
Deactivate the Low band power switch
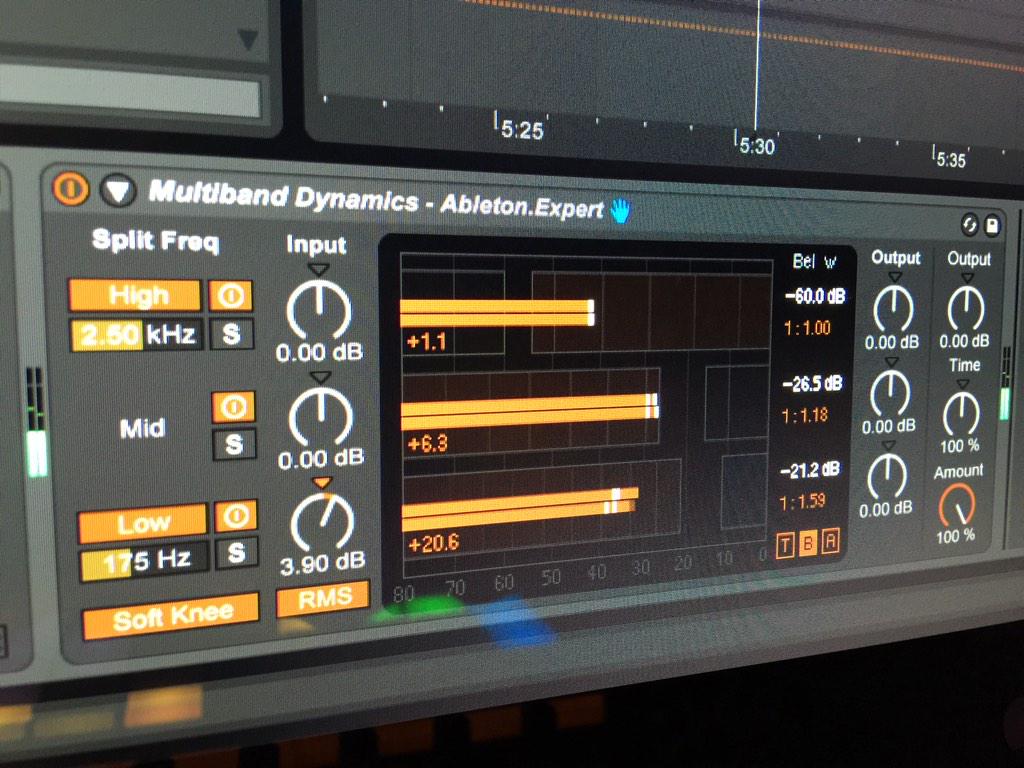[x=236, y=516]
